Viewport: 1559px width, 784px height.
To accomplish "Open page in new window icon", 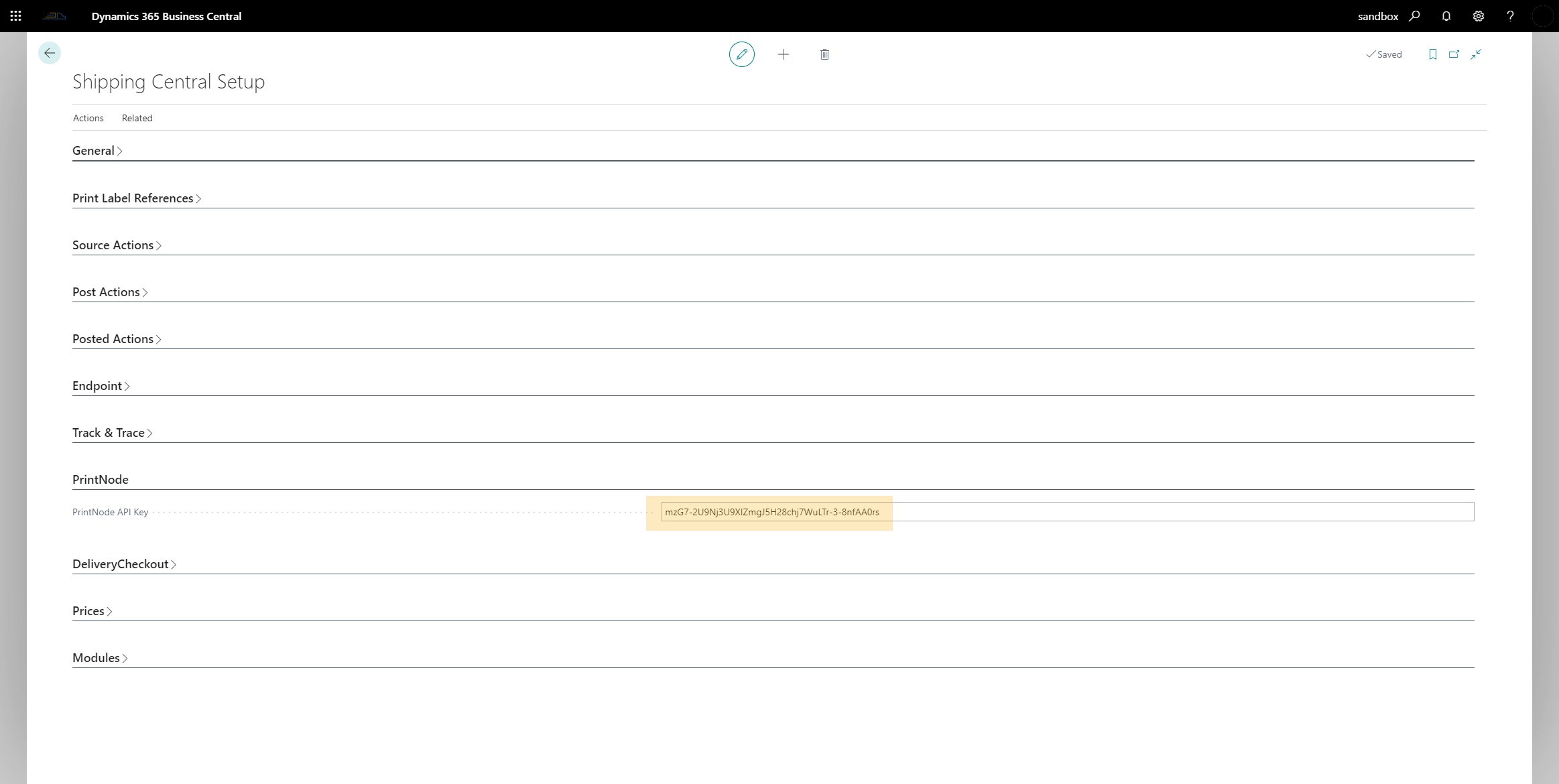I will pyautogui.click(x=1454, y=54).
